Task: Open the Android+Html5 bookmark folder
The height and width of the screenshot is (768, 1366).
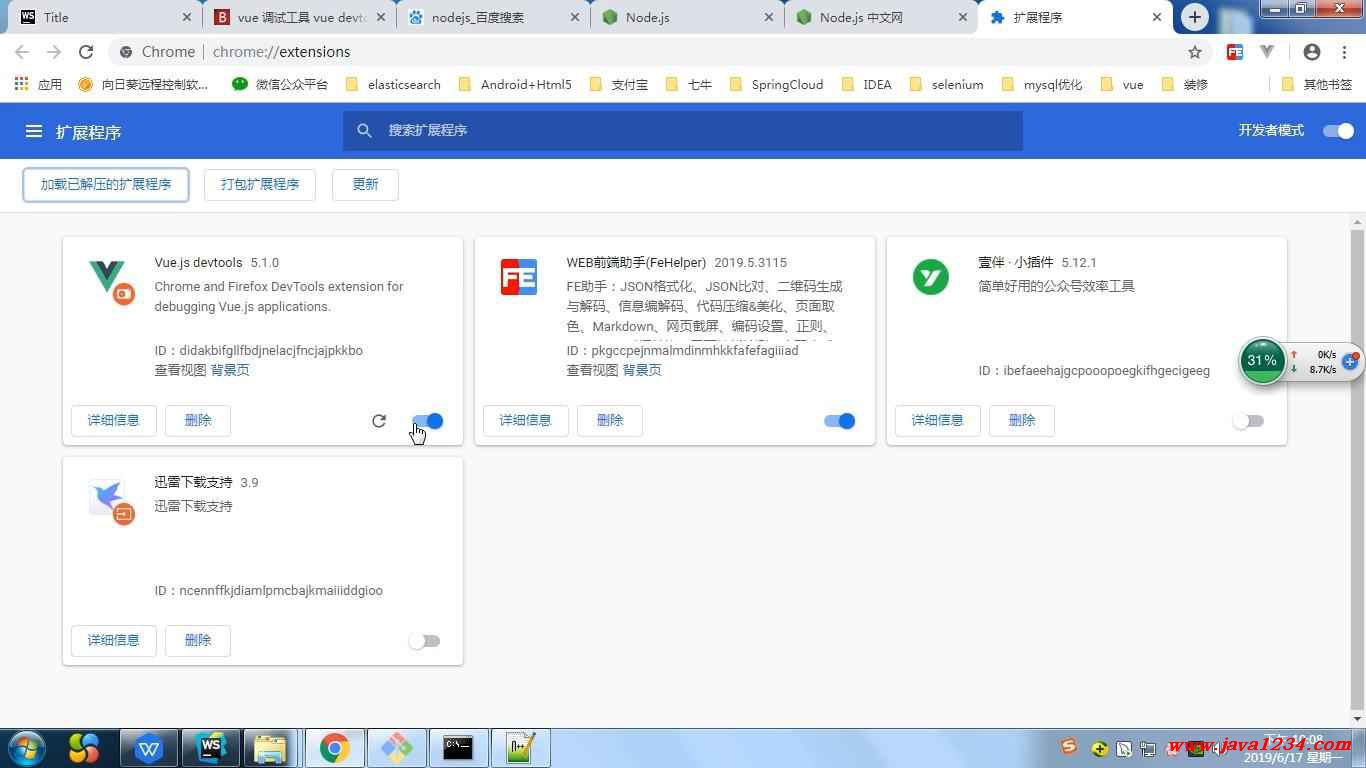Action: pos(515,85)
